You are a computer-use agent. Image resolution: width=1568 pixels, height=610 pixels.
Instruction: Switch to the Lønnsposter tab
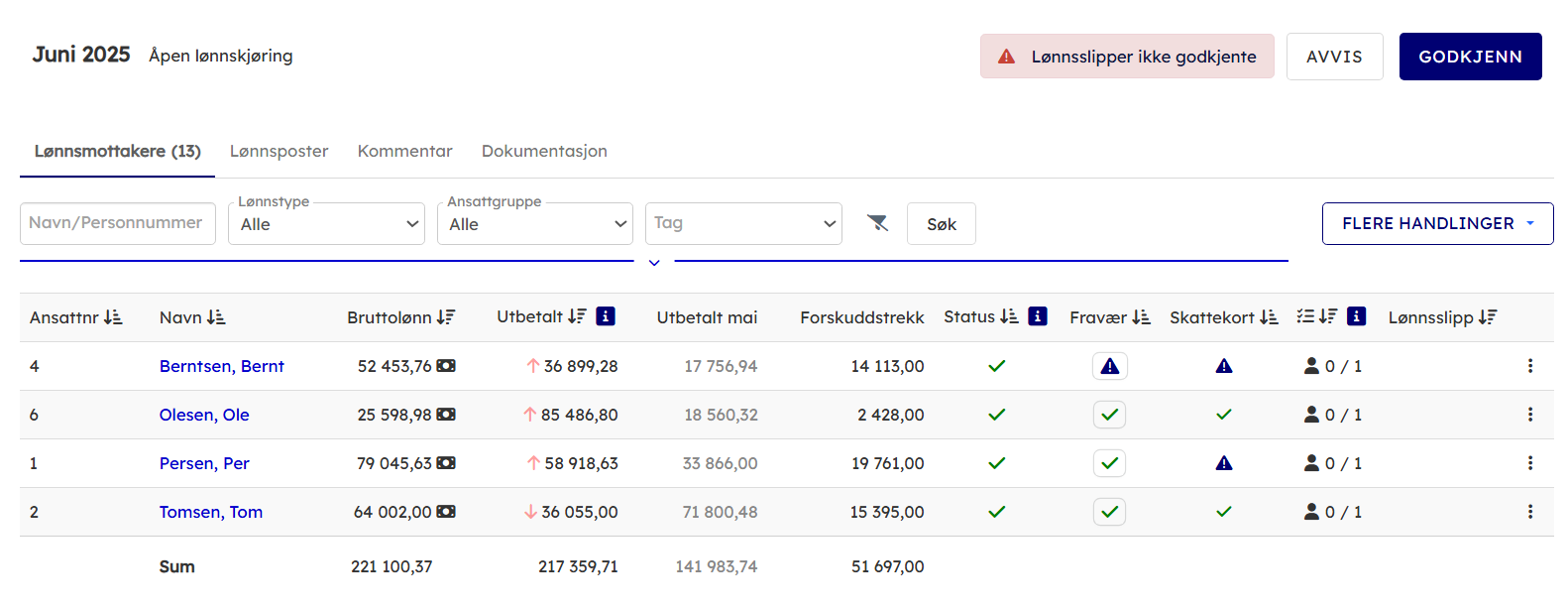[279, 151]
